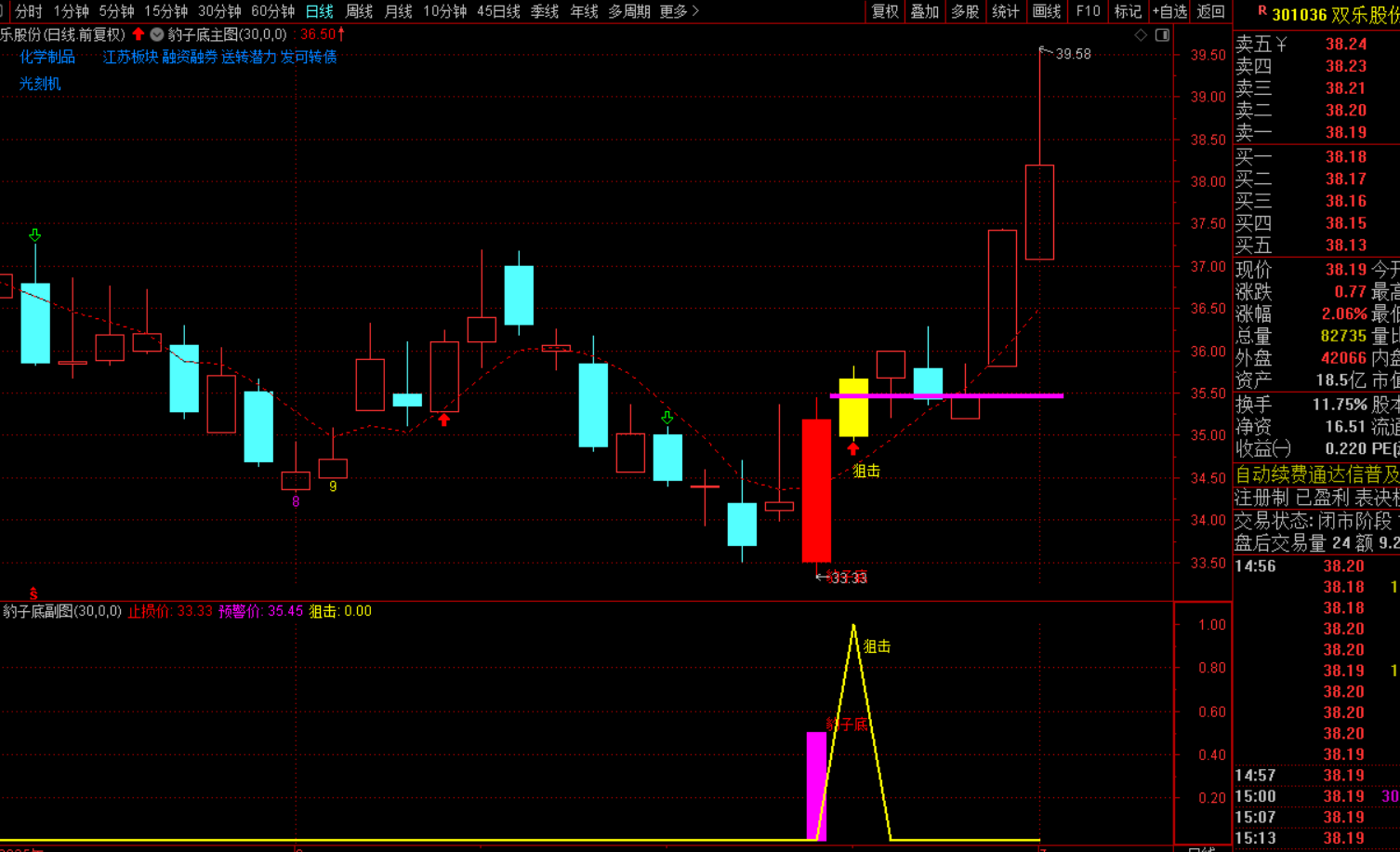The image size is (1400, 852).
Task: Click the red buy arrow under yellow candle
Action: pyautogui.click(x=852, y=449)
